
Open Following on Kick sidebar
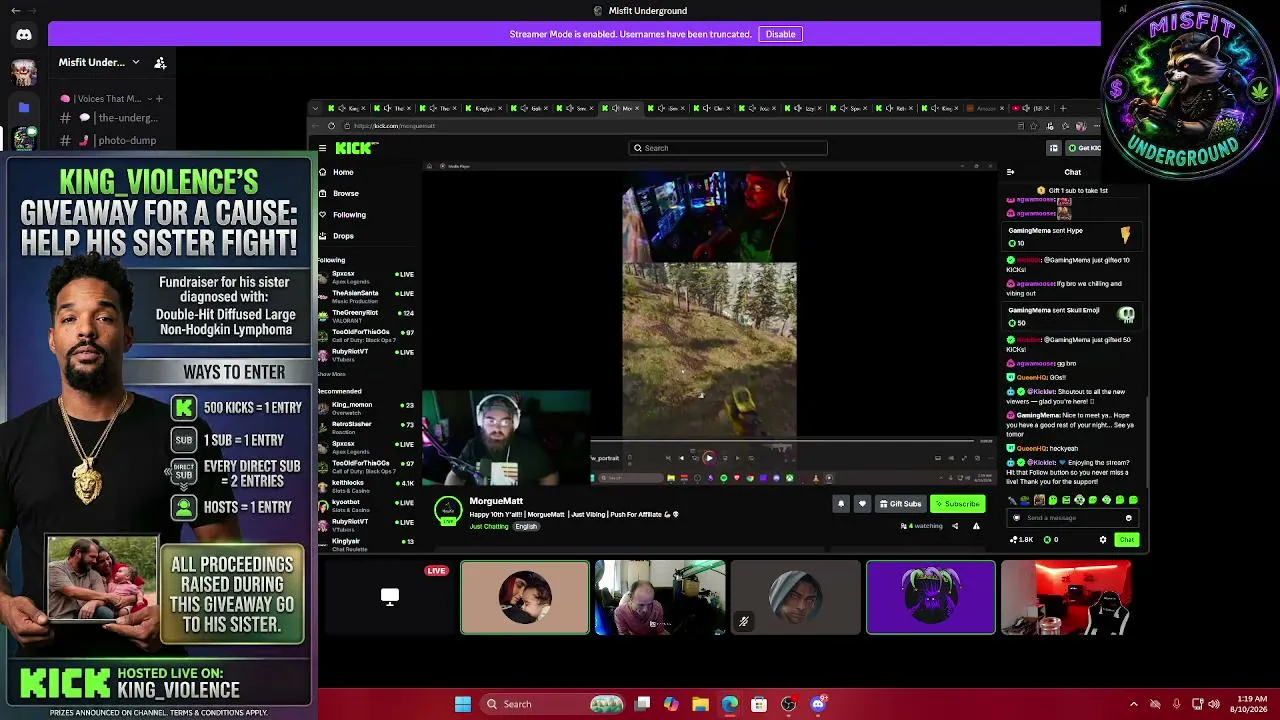coord(349,215)
